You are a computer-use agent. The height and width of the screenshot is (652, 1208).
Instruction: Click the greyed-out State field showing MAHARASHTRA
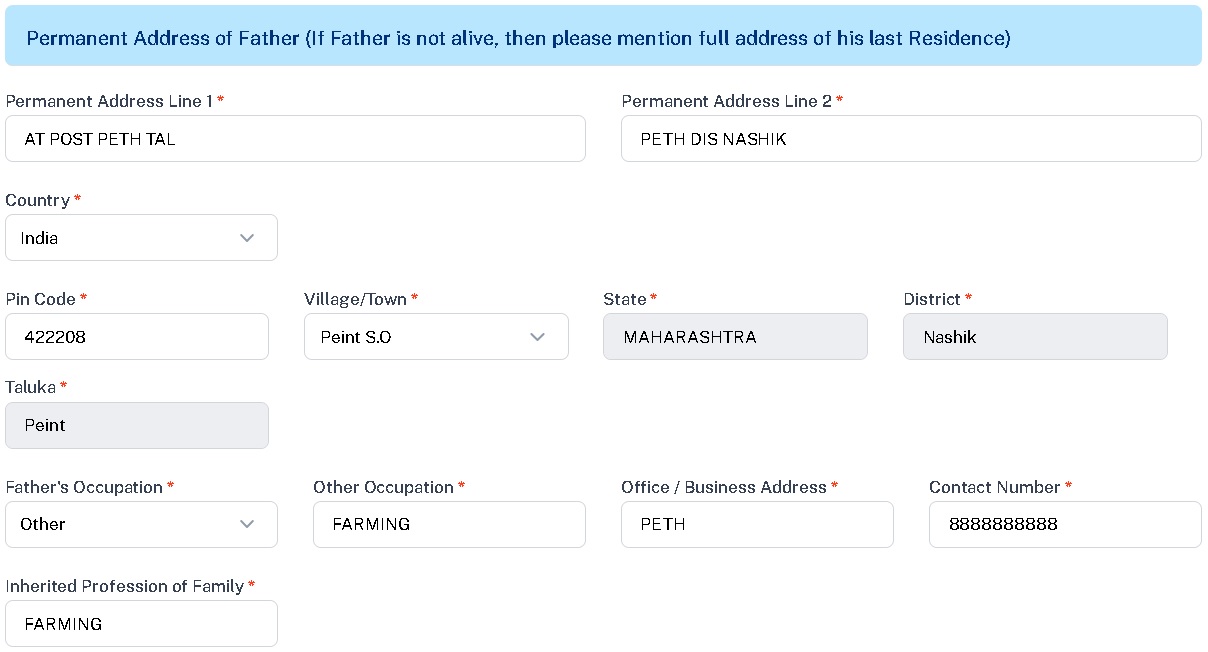point(735,337)
